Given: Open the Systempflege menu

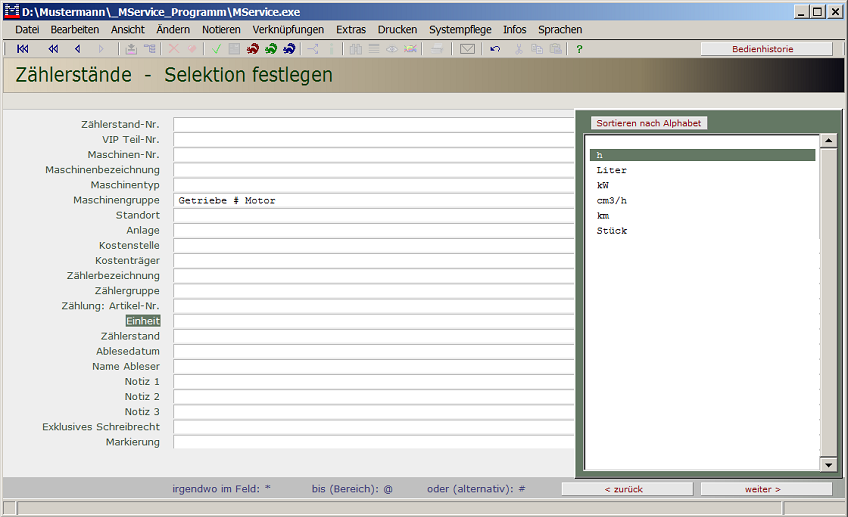Looking at the screenshot, I should [x=460, y=30].
